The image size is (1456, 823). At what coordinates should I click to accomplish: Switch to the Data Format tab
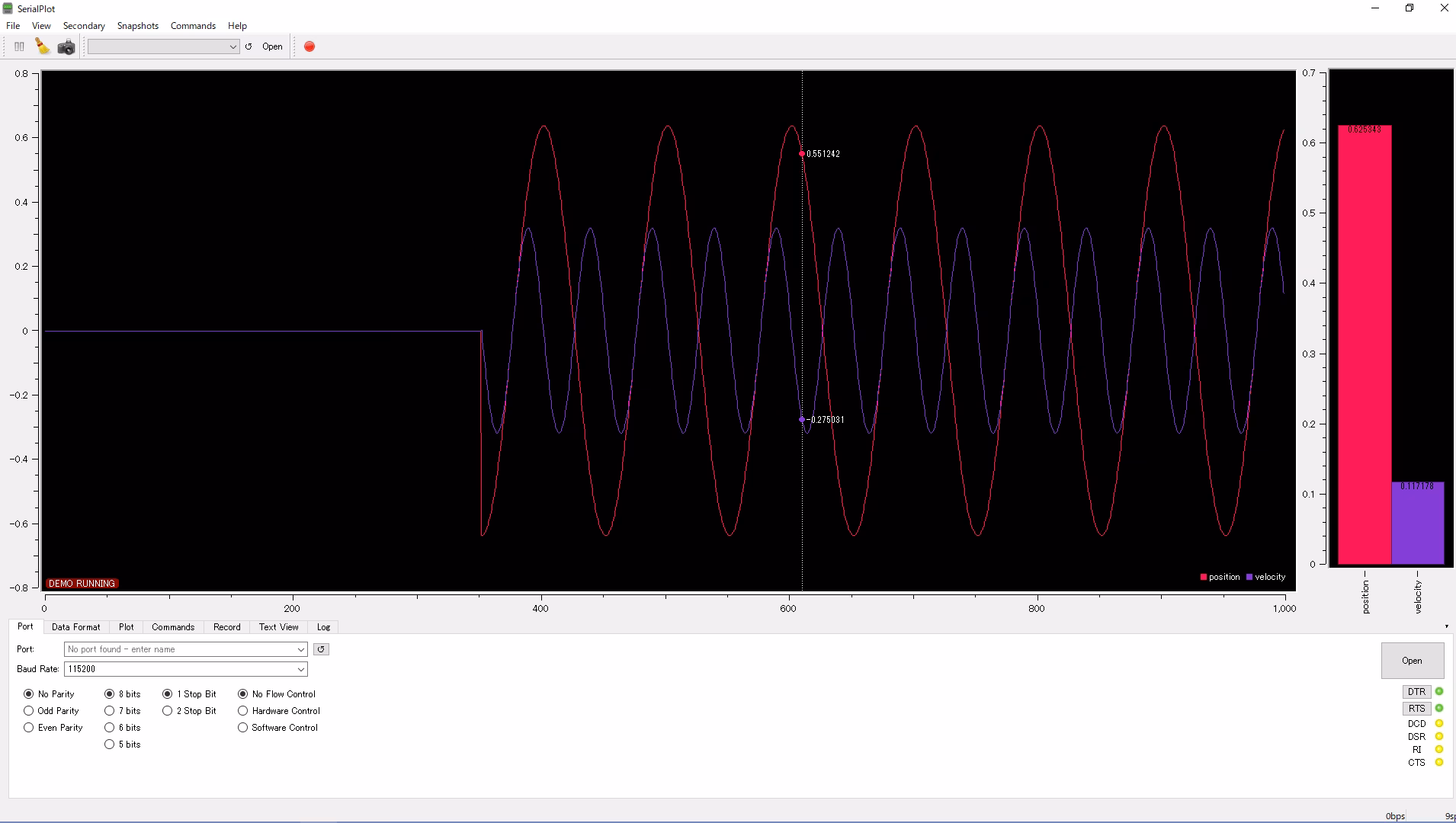75,626
